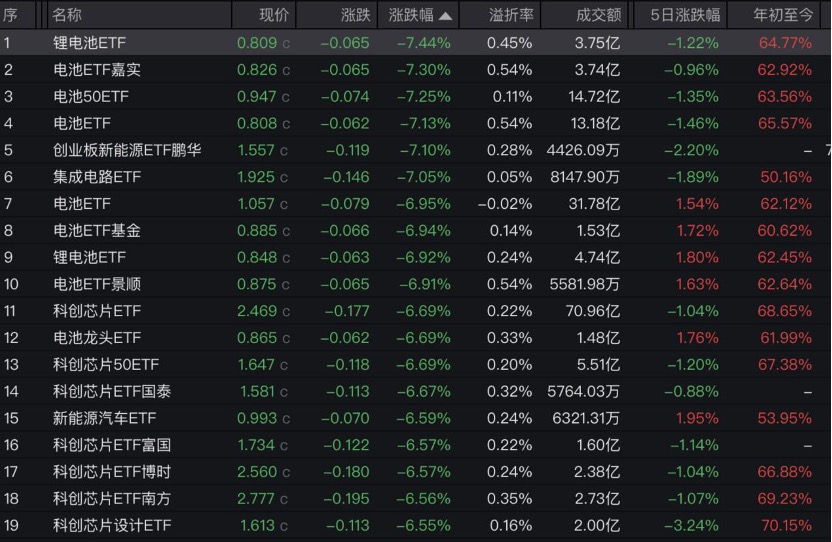Image resolution: width=832 pixels, height=542 pixels.
Task: Select the 电池ETF嘉实 row
Action: coord(96,69)
